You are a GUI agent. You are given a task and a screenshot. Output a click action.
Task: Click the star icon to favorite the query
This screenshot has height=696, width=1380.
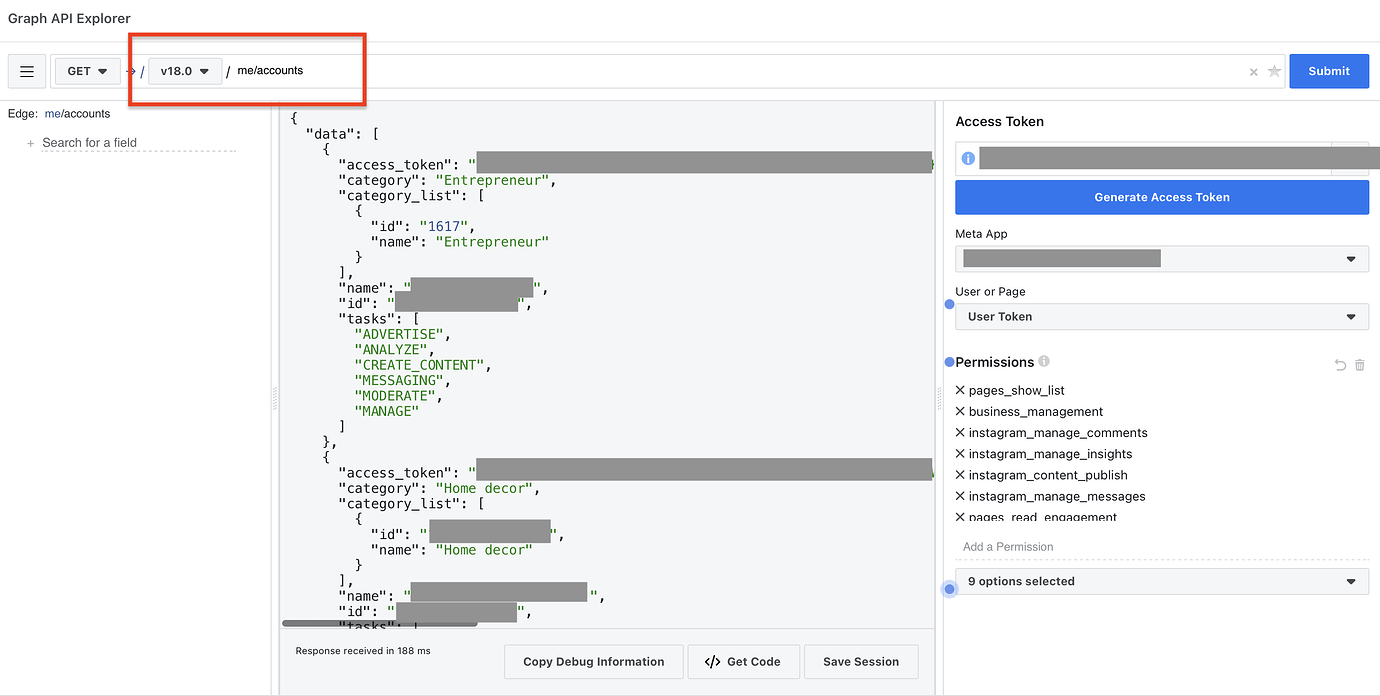[x=1274, y=71]
